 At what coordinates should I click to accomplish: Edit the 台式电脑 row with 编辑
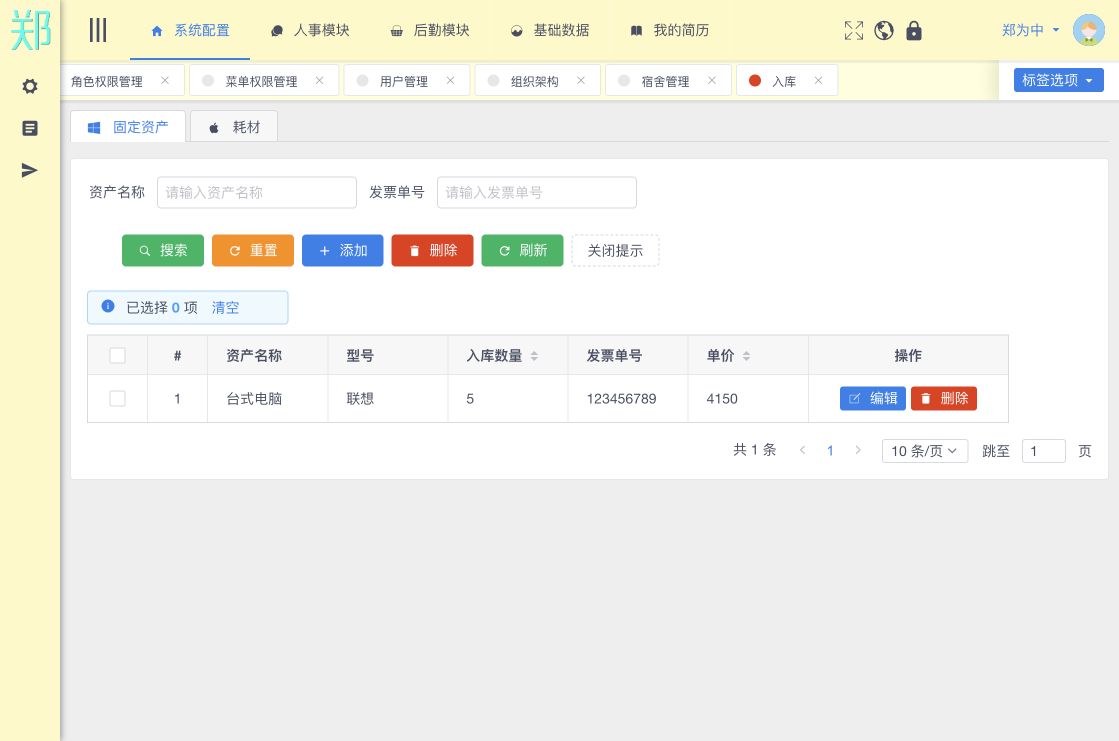click(873, 398)
